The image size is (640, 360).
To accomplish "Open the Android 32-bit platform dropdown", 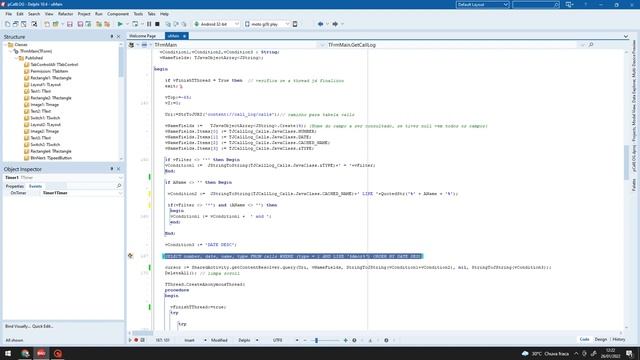I will coord(236,24).
